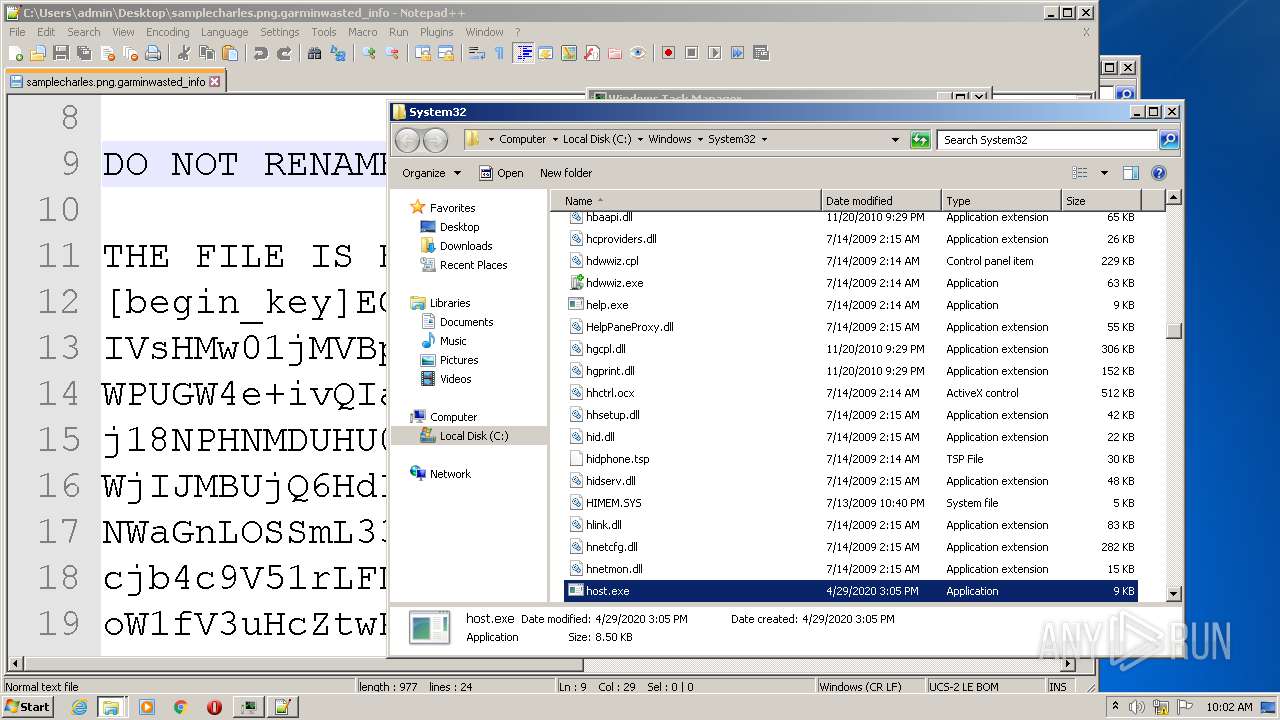
Task: Click the Copy icon in Notepad++ toolbar
Action: point(207,53)
